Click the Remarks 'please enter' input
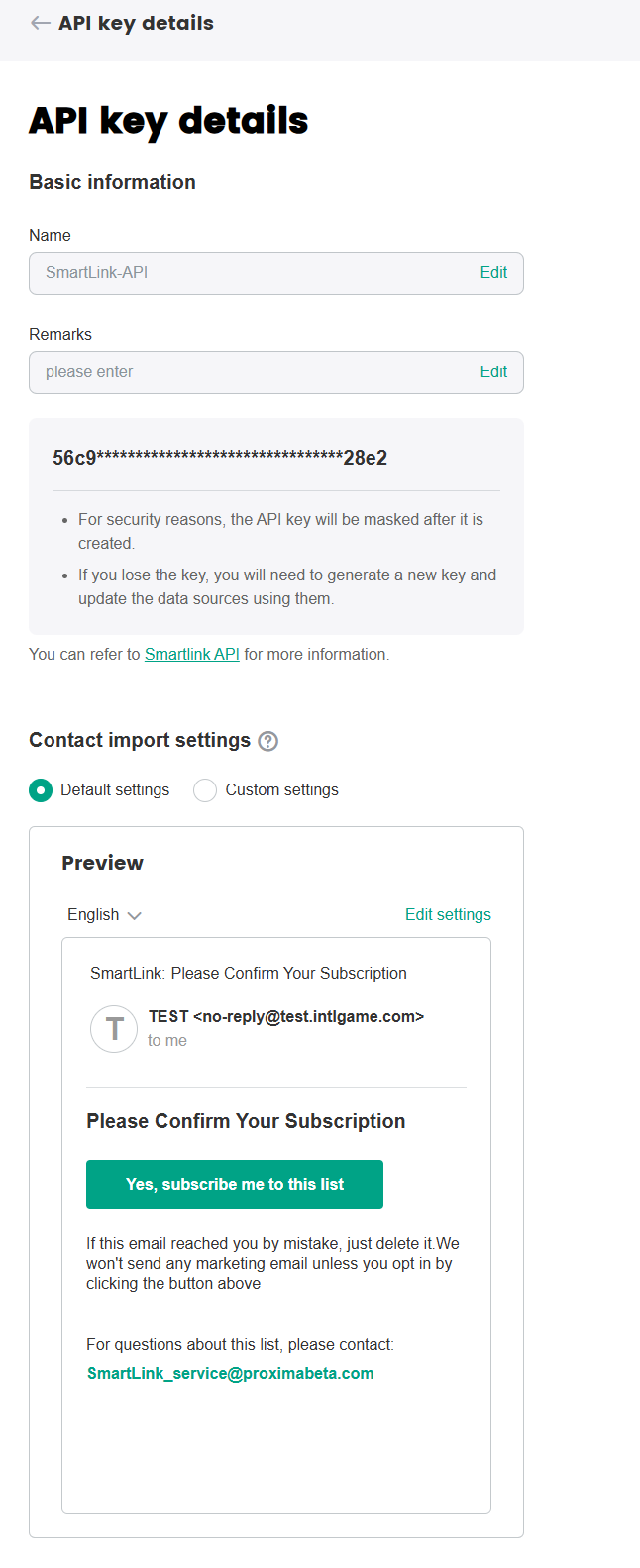 (276, 372)
